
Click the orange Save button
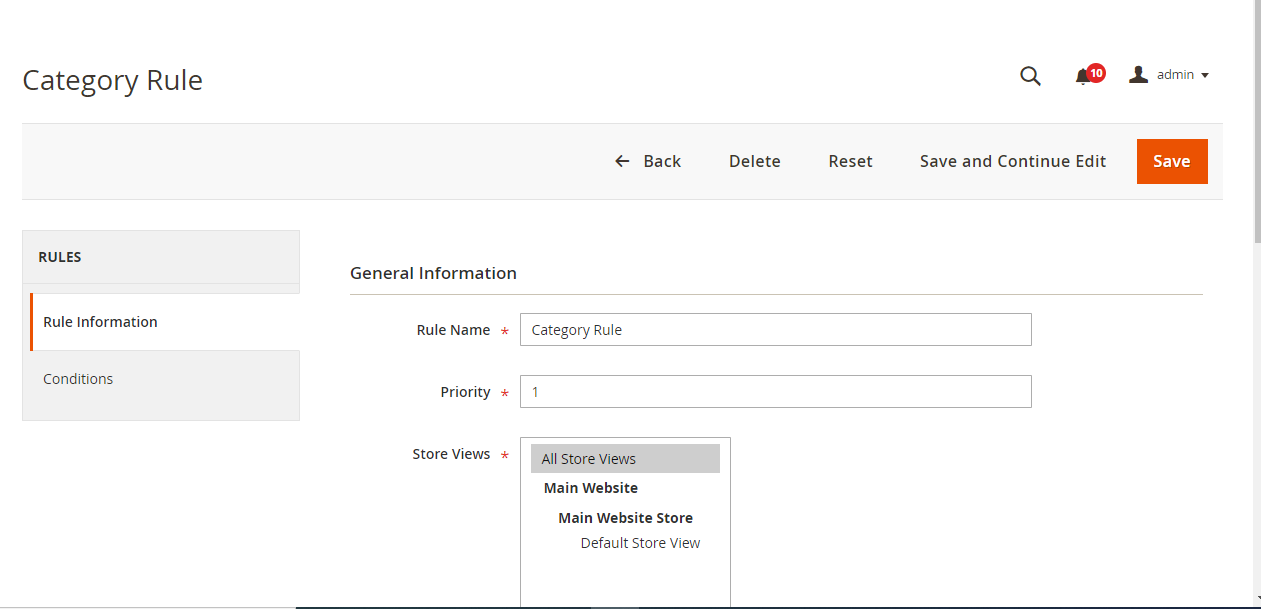pyautogui.click(x=1171, y=161)
